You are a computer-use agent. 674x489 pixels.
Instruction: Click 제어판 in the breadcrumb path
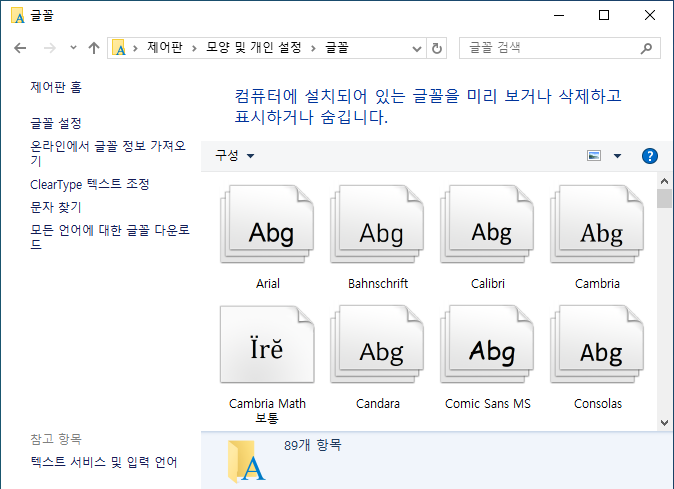pos(165,47)
